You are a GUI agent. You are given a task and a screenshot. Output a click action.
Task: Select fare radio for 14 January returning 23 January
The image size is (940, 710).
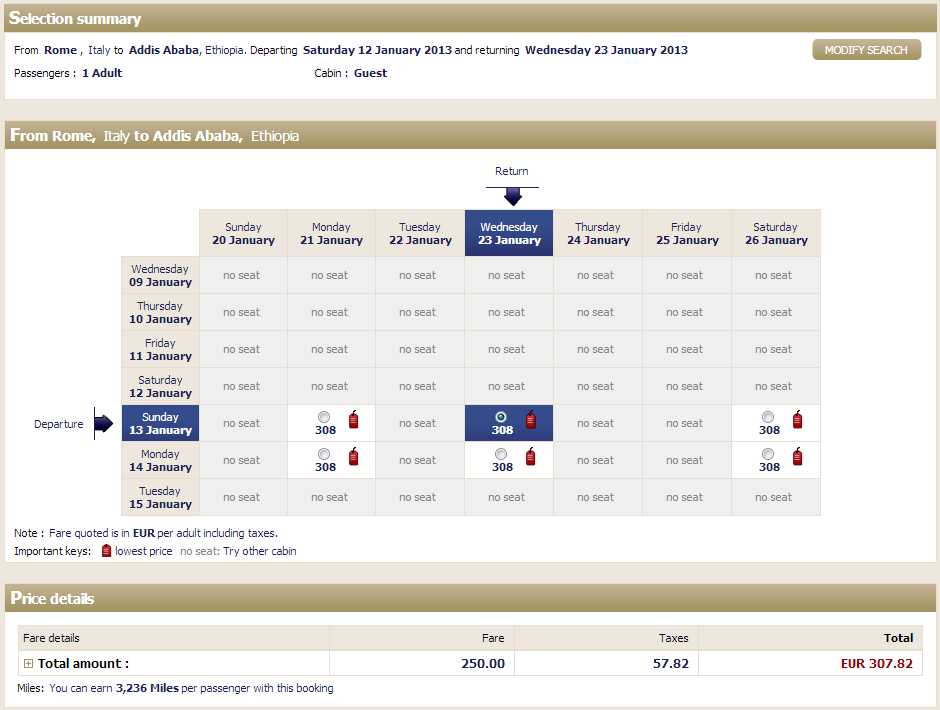tap(501, 454)
